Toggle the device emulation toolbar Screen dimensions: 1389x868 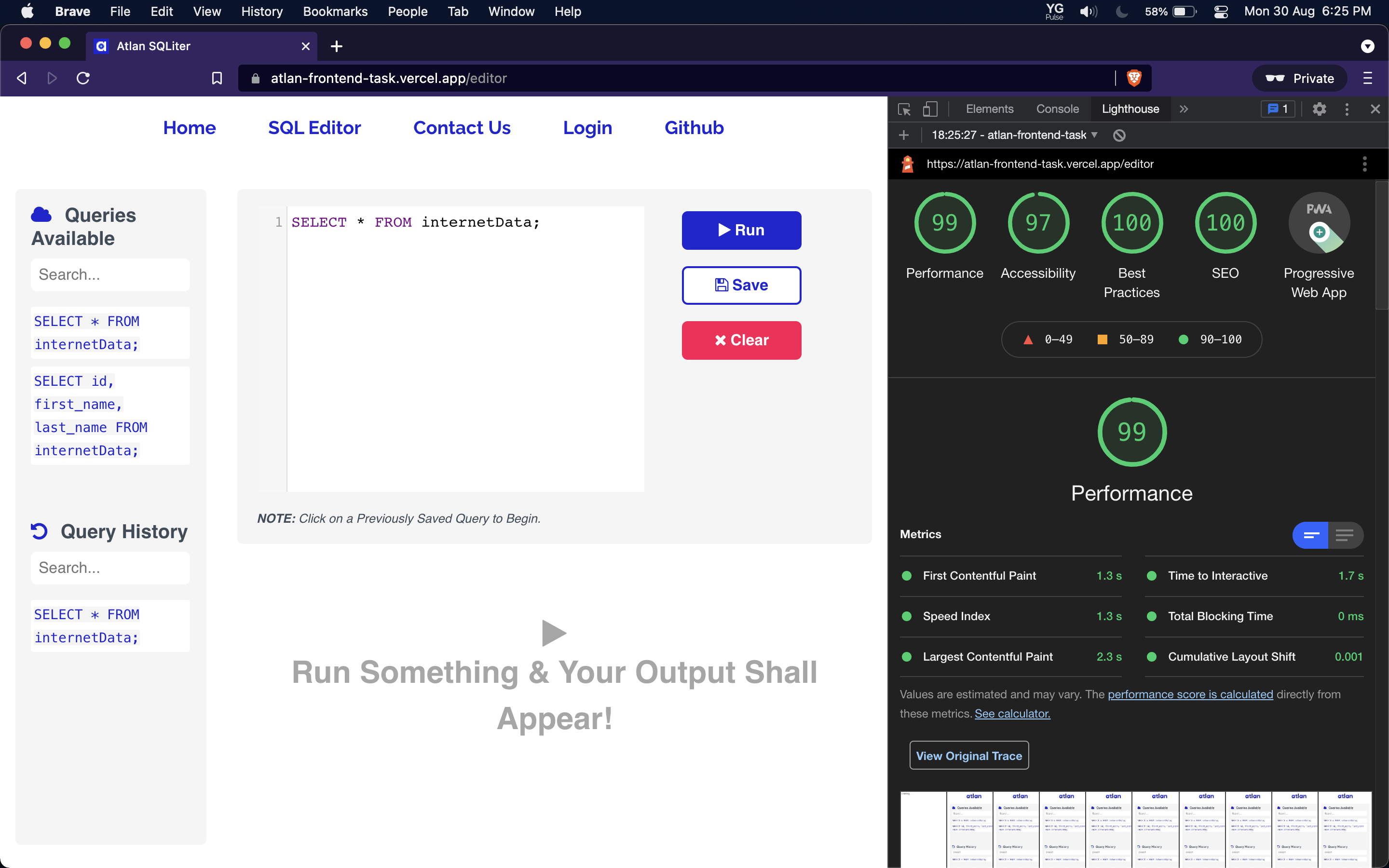930,108
